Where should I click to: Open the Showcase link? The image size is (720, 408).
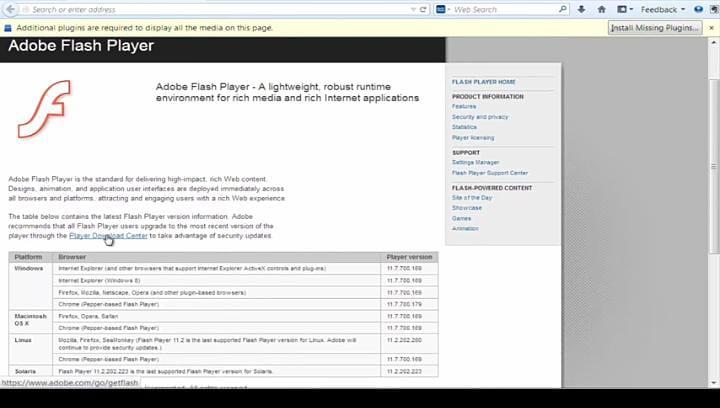point(467,208)
